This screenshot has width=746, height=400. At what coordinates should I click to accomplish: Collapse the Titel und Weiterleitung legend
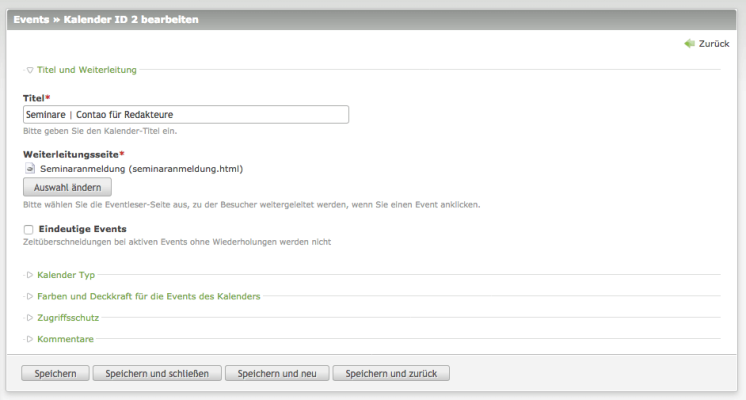86,70
